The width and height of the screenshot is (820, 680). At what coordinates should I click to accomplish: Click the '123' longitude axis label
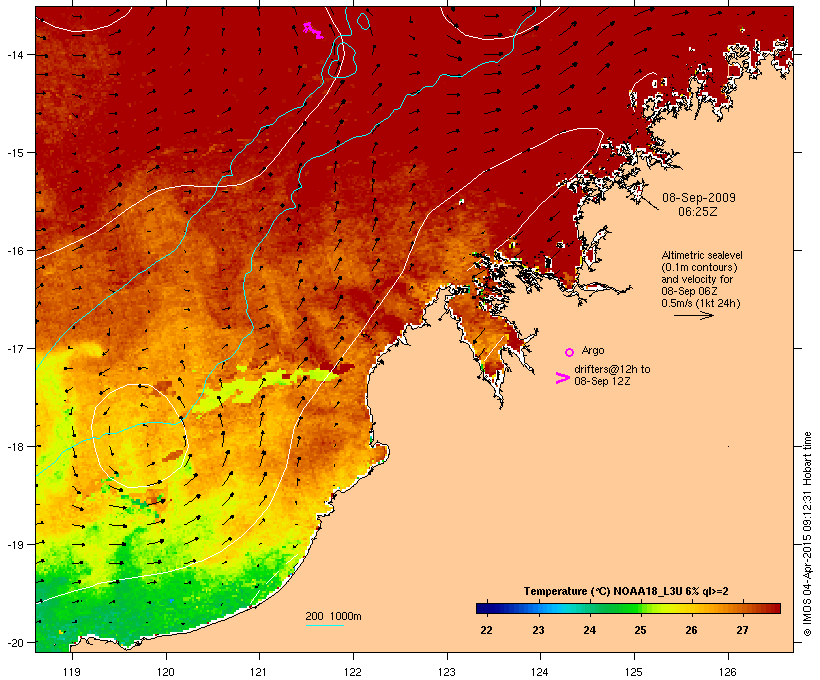[447, 672]
